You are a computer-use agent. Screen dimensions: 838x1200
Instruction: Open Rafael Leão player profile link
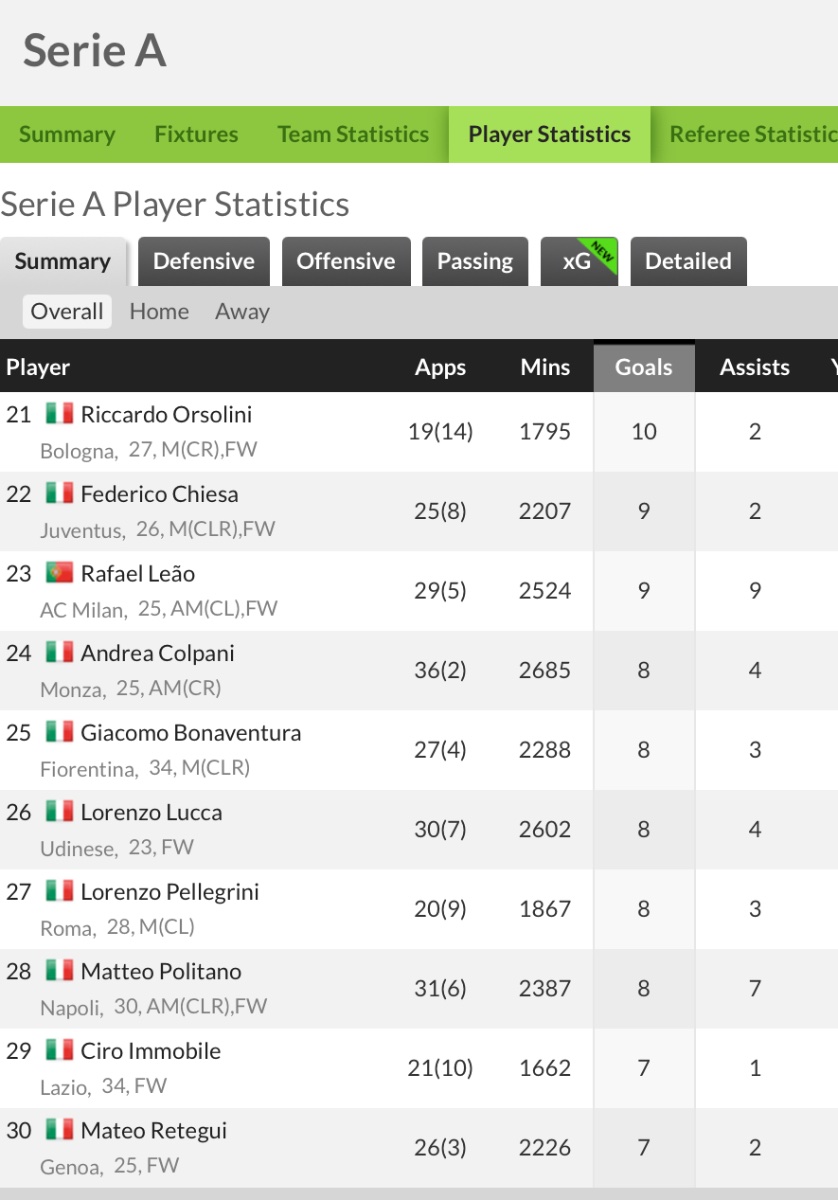click(x=138, y=574)
